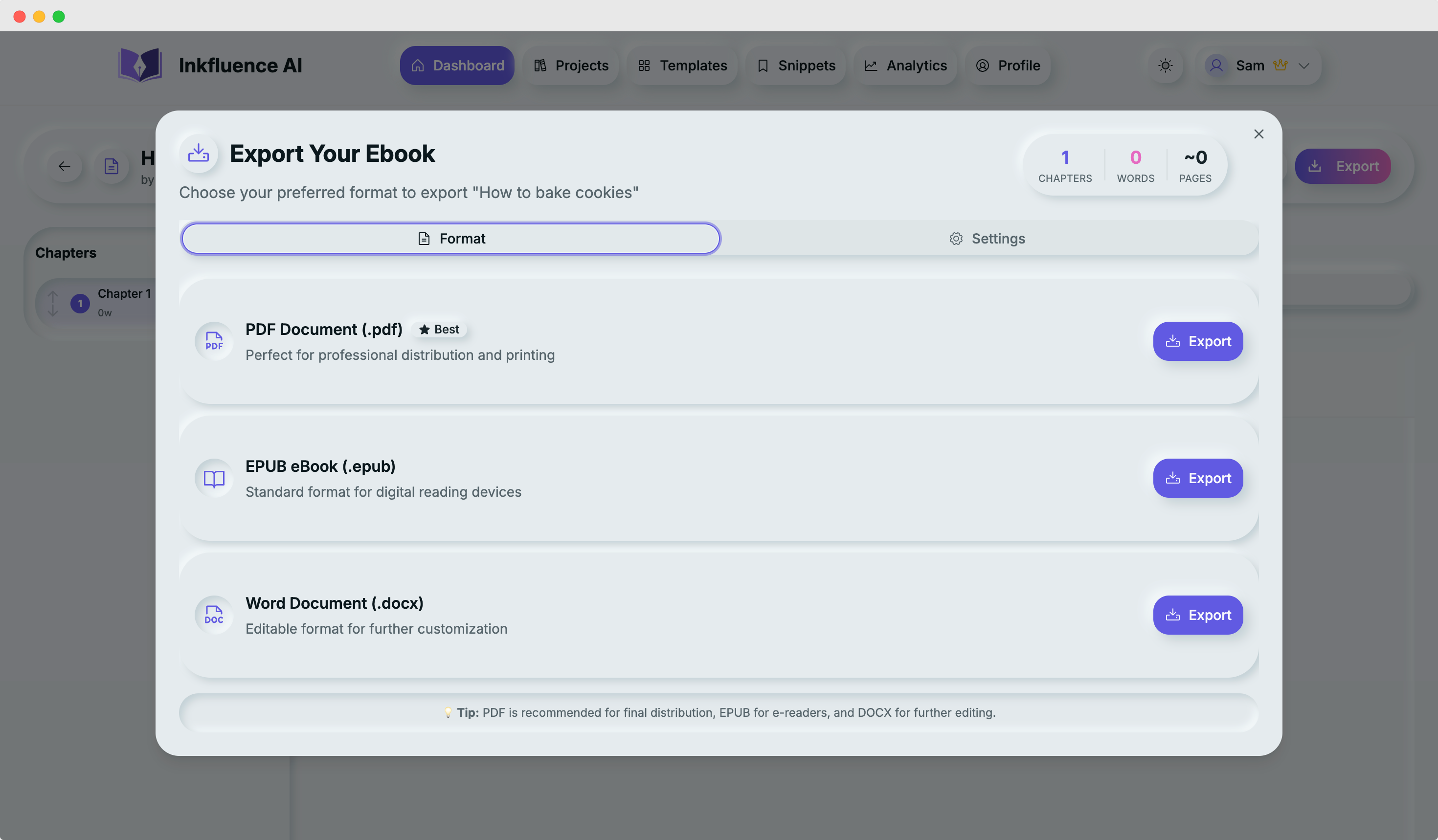The image size is (1438, 840).
Task: Switch to the Settings tab
Action: 987,239
